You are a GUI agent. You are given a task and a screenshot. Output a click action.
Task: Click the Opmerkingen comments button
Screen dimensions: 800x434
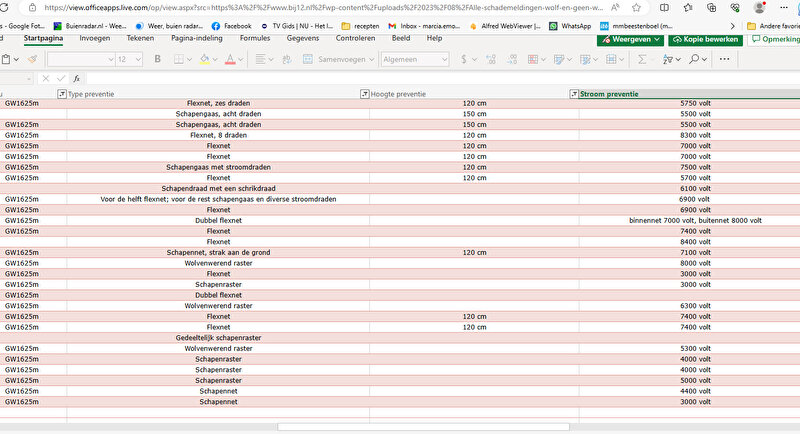774,39
